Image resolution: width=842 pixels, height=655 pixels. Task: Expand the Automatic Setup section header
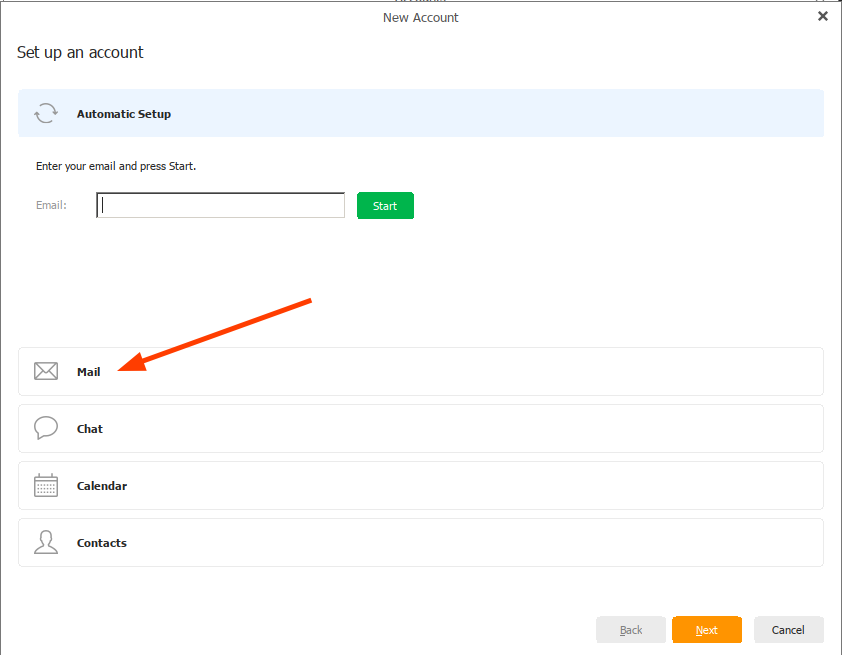[x=420, y=114]
